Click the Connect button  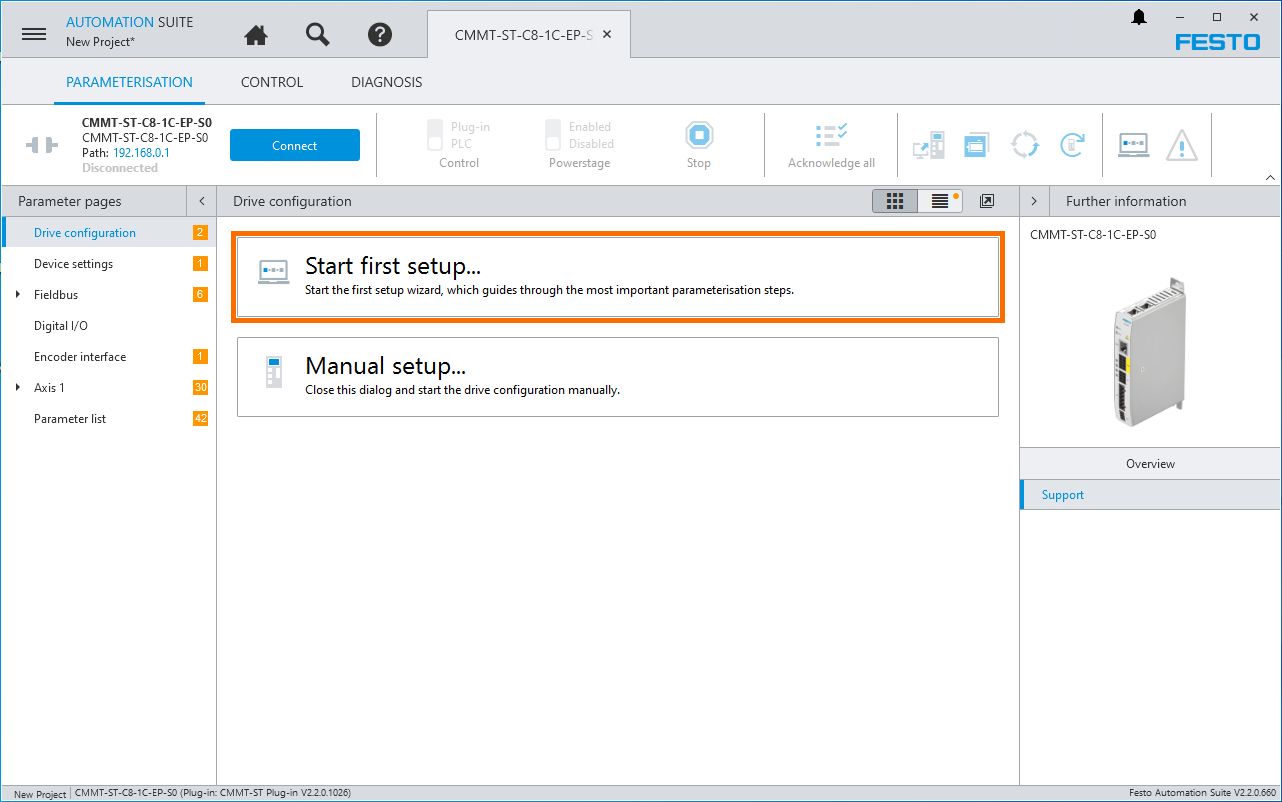coord(295,145)
